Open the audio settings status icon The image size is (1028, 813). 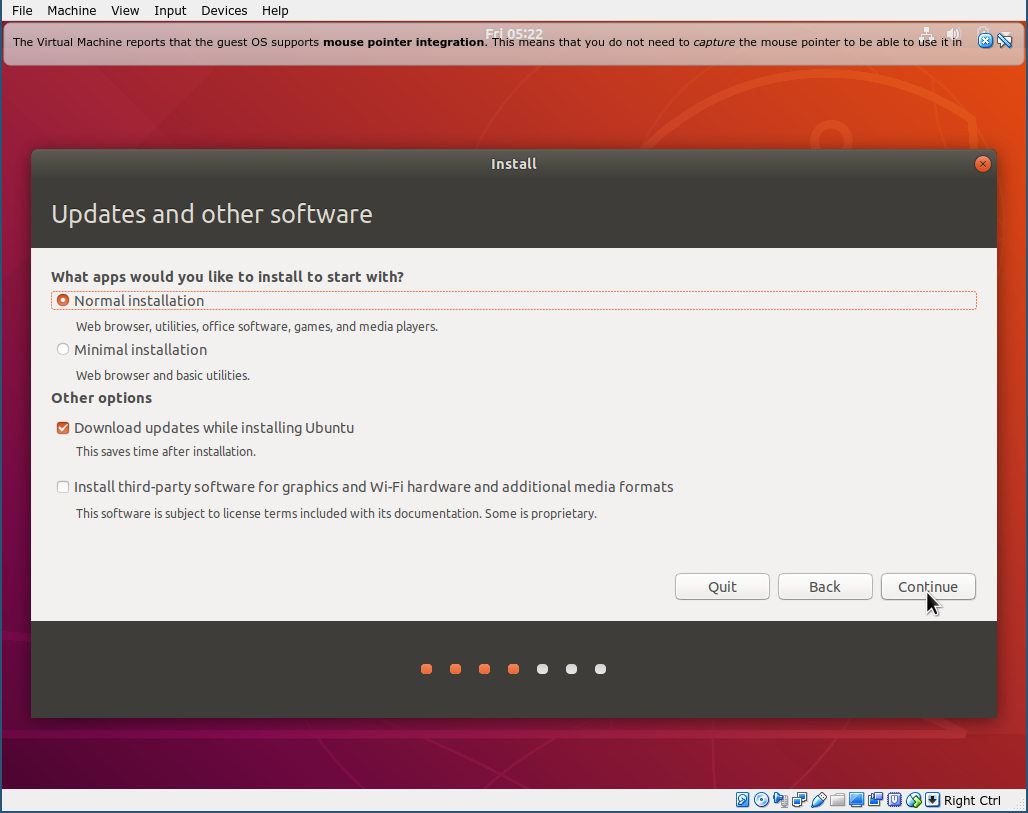(x=780, y=800)
